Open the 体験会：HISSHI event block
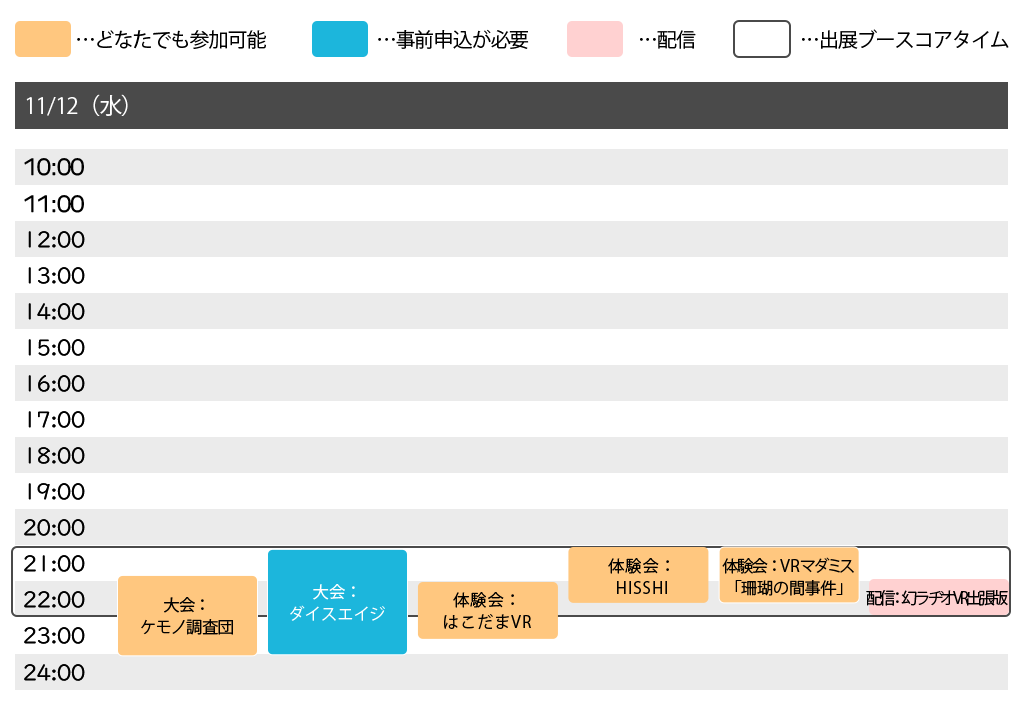This screenshot has height=720, width=1024. (638, 576)
